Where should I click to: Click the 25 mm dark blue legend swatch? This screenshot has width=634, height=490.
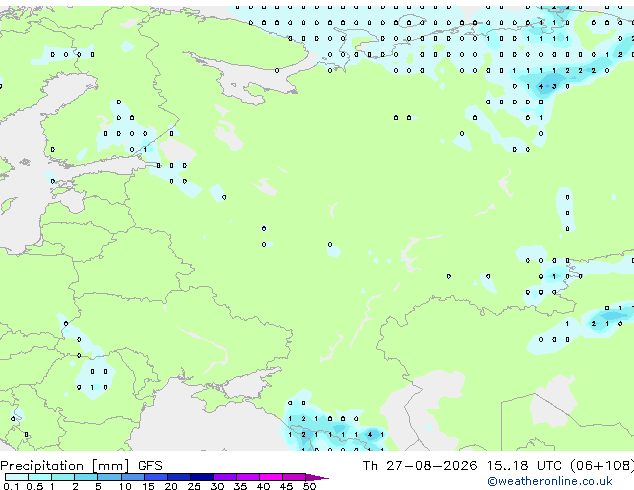coord(202,477)
